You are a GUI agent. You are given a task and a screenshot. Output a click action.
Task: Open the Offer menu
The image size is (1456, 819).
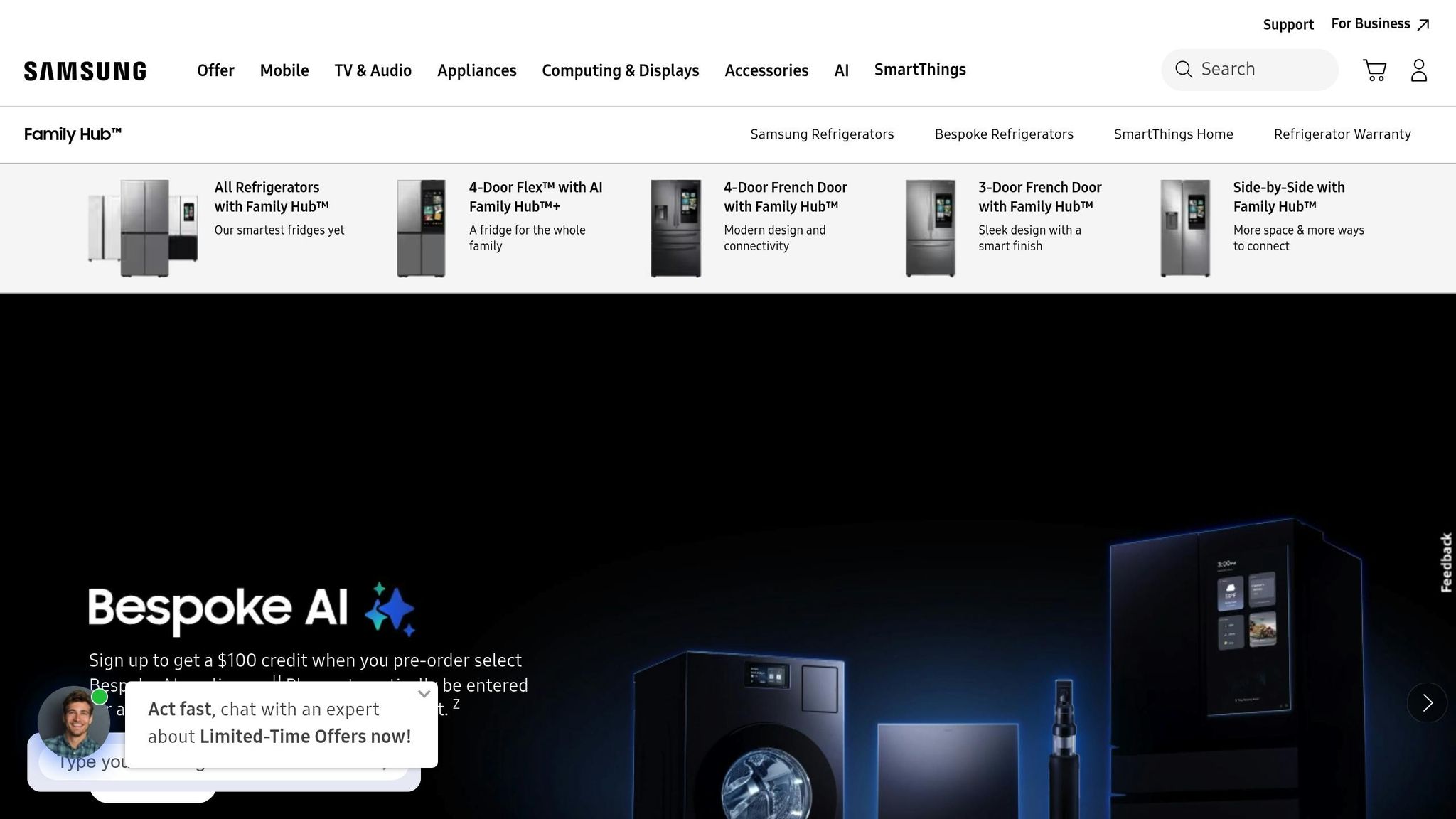click(x=215, y=70)
